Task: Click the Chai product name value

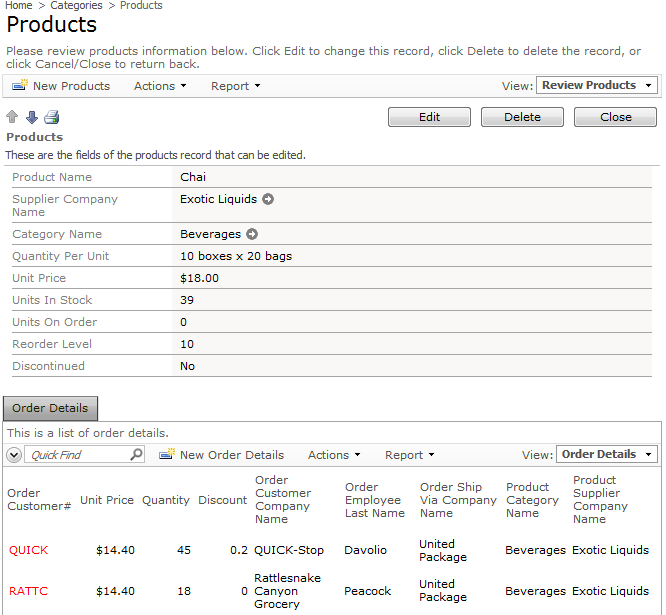Action: tap(193, 177)
